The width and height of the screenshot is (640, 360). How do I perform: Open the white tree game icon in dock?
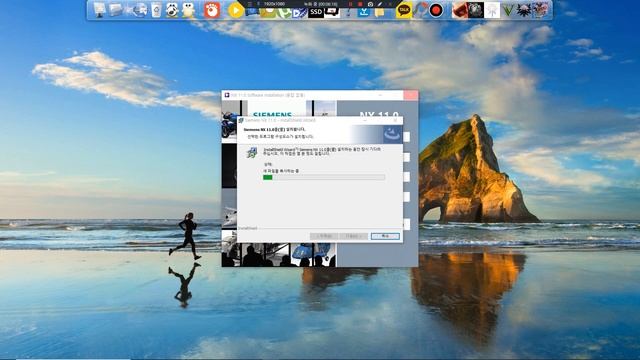point(492,10)
